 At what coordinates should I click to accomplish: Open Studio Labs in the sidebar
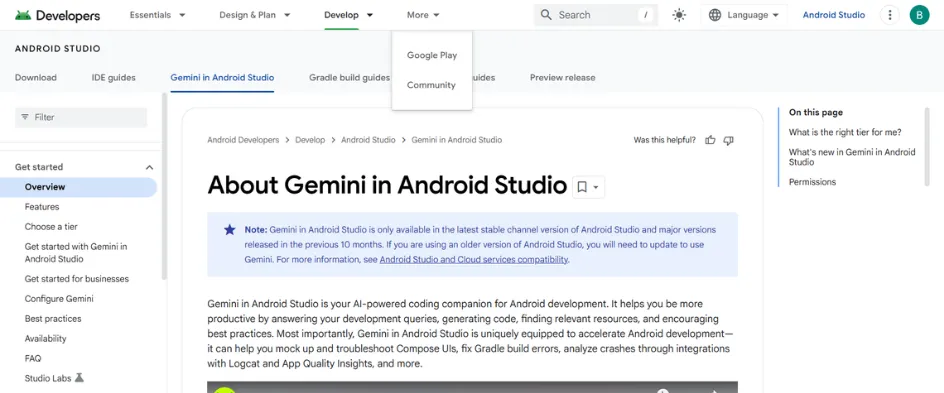[48, 378]
